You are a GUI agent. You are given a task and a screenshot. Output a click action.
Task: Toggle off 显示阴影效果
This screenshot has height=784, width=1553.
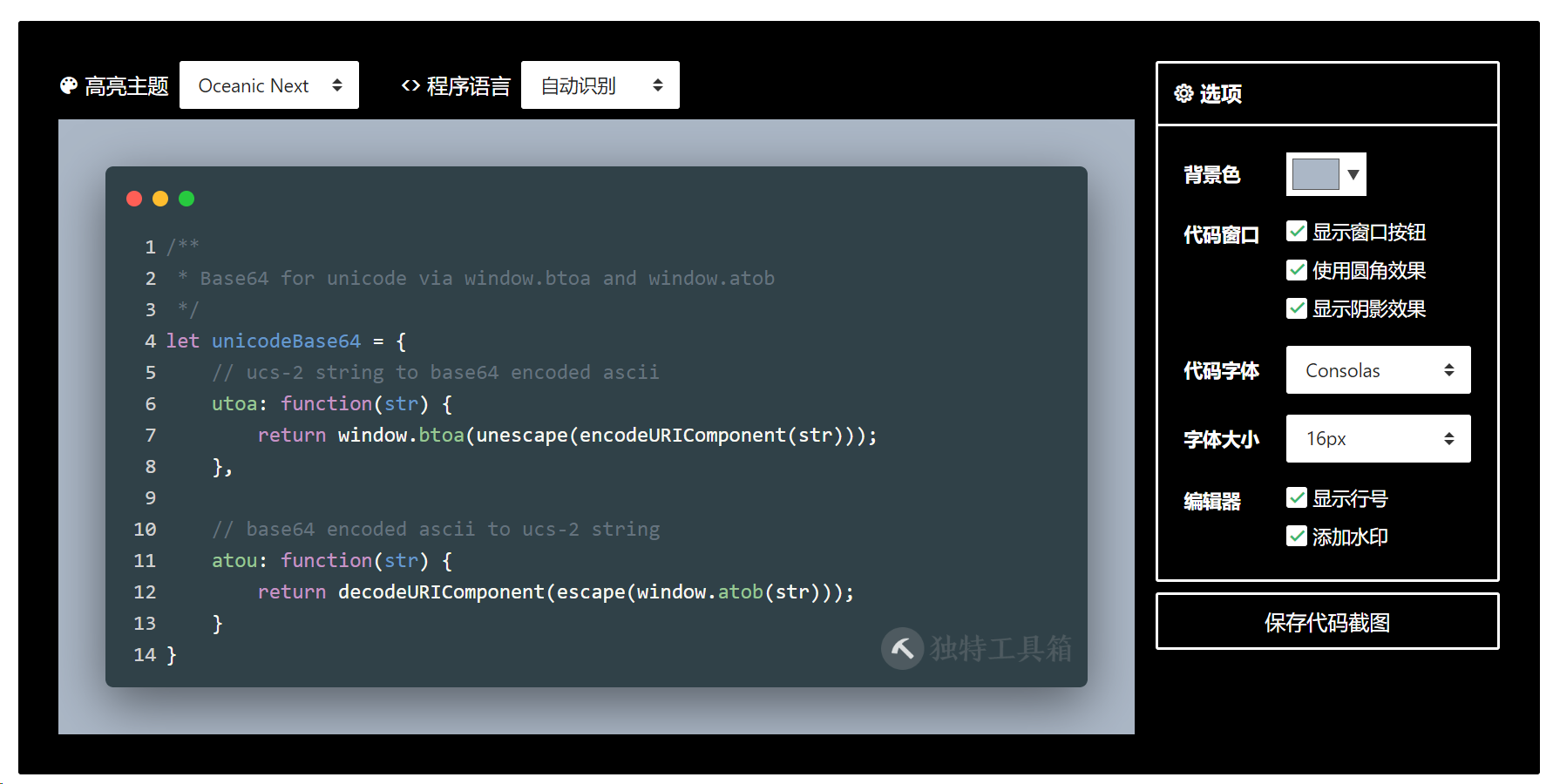1297,308
